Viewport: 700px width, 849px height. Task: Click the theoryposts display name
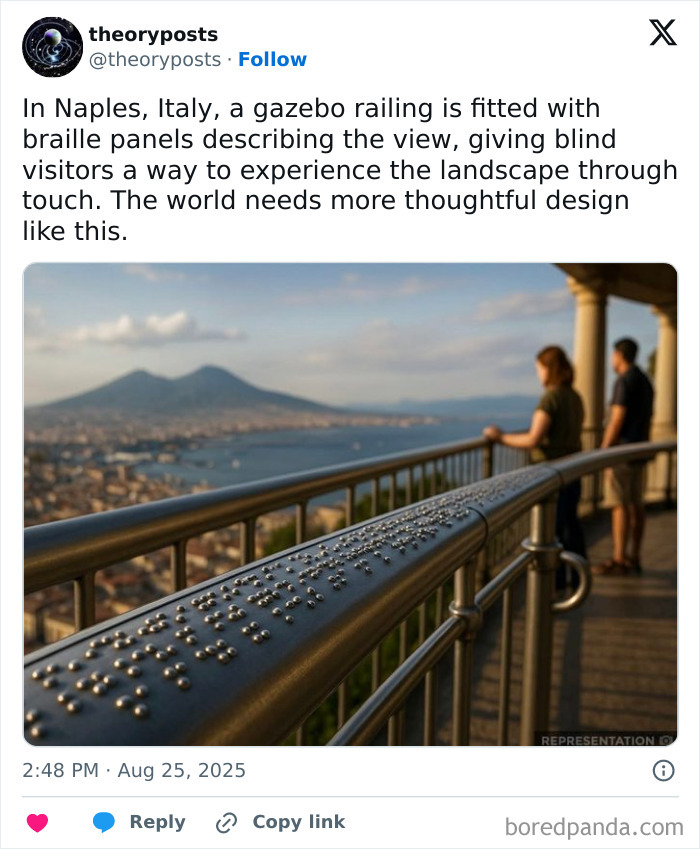153,34
